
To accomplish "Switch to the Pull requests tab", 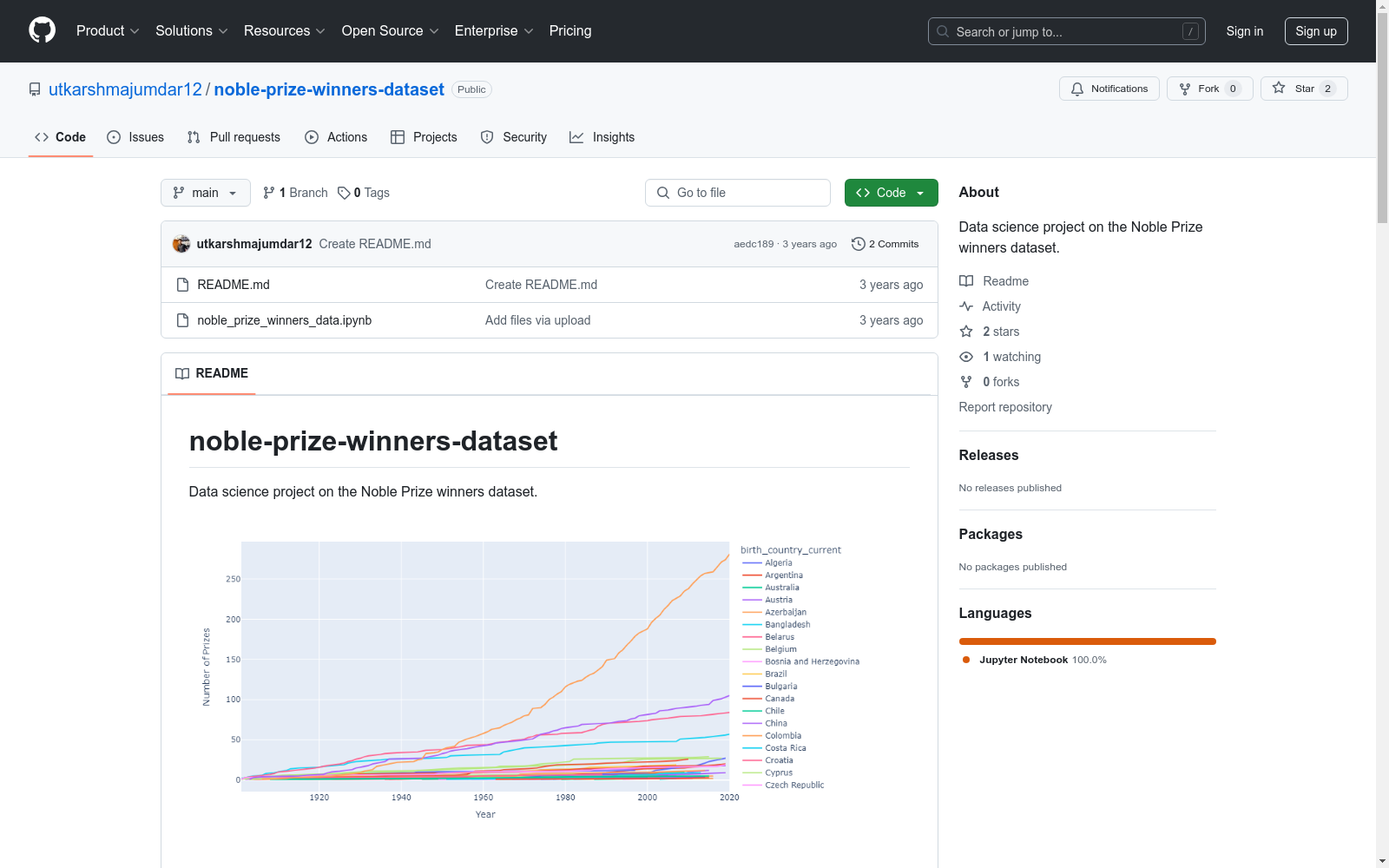I will coord(234,137).
